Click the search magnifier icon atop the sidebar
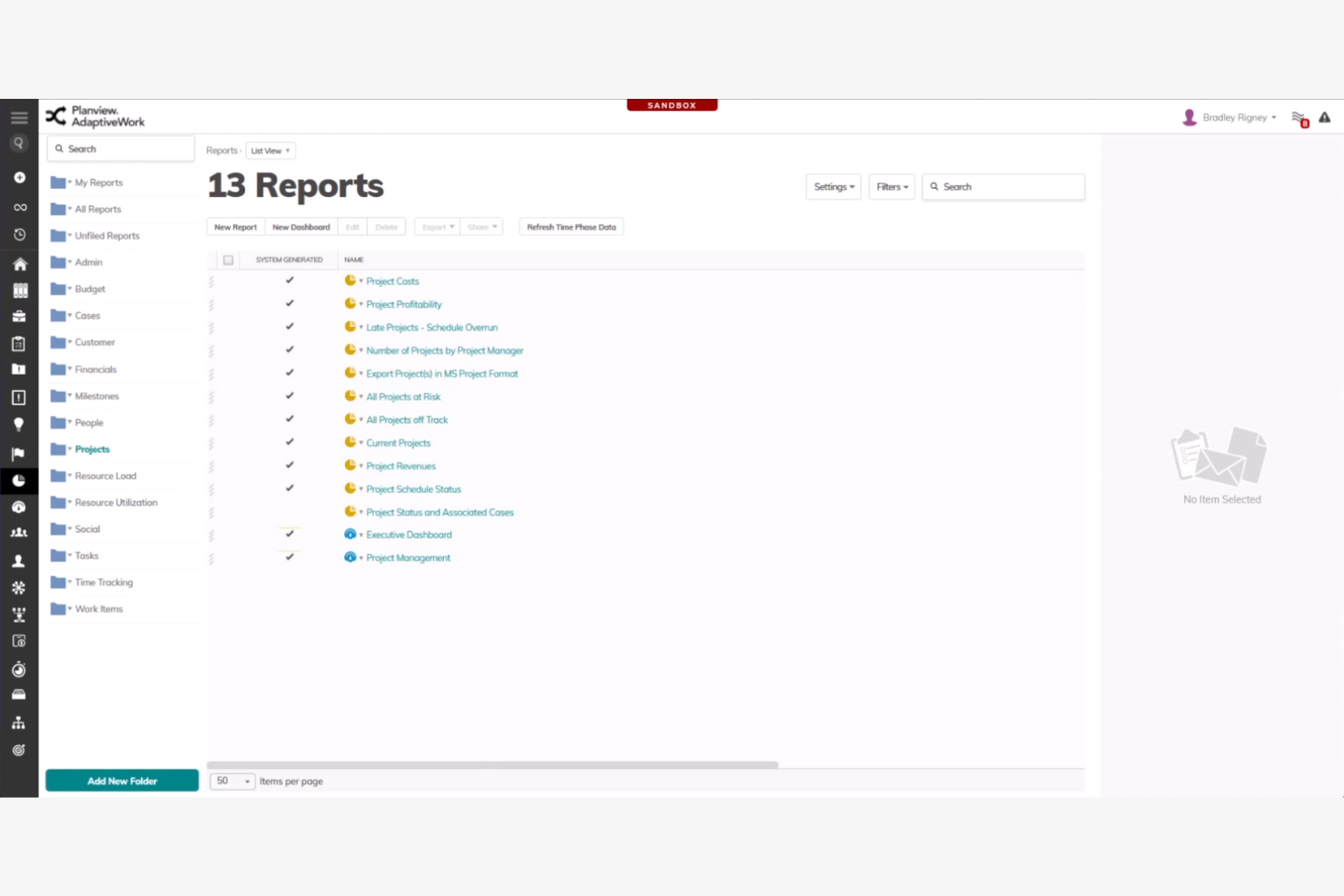 pyautogui.click(x=19, y=143)
